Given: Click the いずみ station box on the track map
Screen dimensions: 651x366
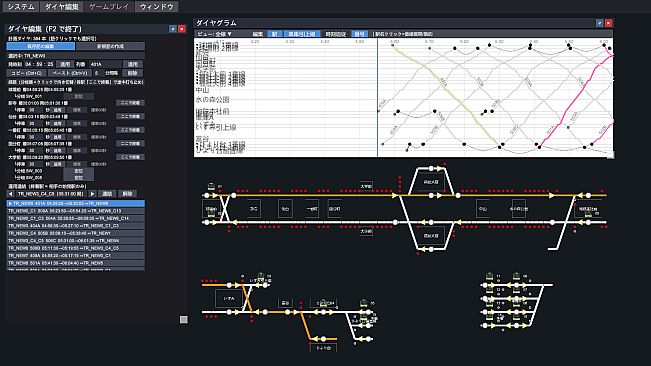Looking at the screenshot, I should coord(229,298).
